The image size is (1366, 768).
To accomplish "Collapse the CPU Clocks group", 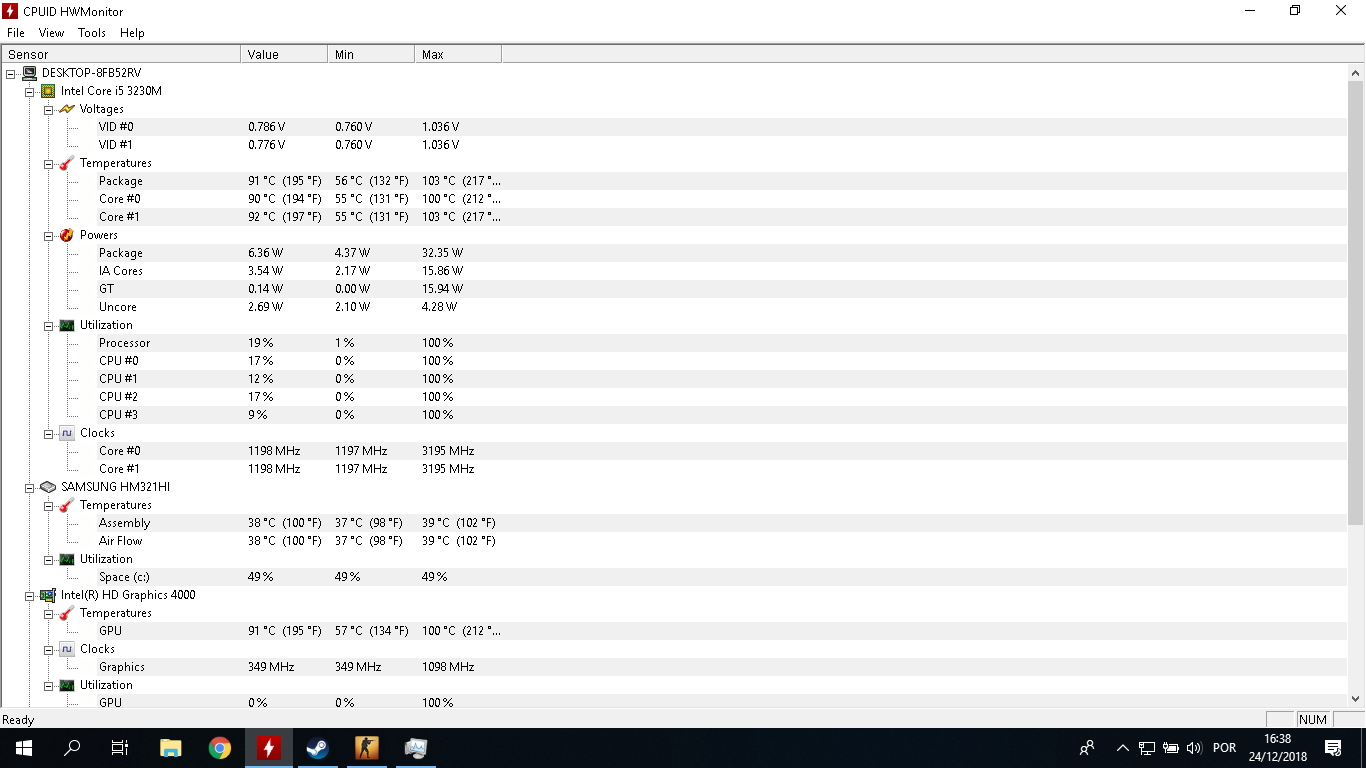I will coord(48,433).
